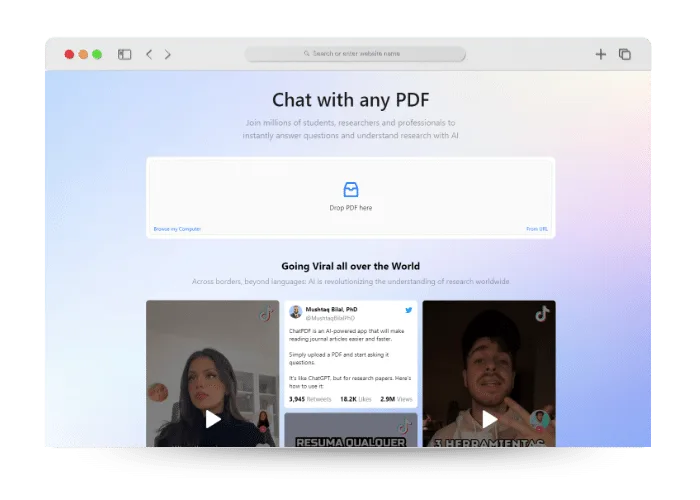
Task: Click the 18.2K Likes count
Action: [x=356, y=399]
